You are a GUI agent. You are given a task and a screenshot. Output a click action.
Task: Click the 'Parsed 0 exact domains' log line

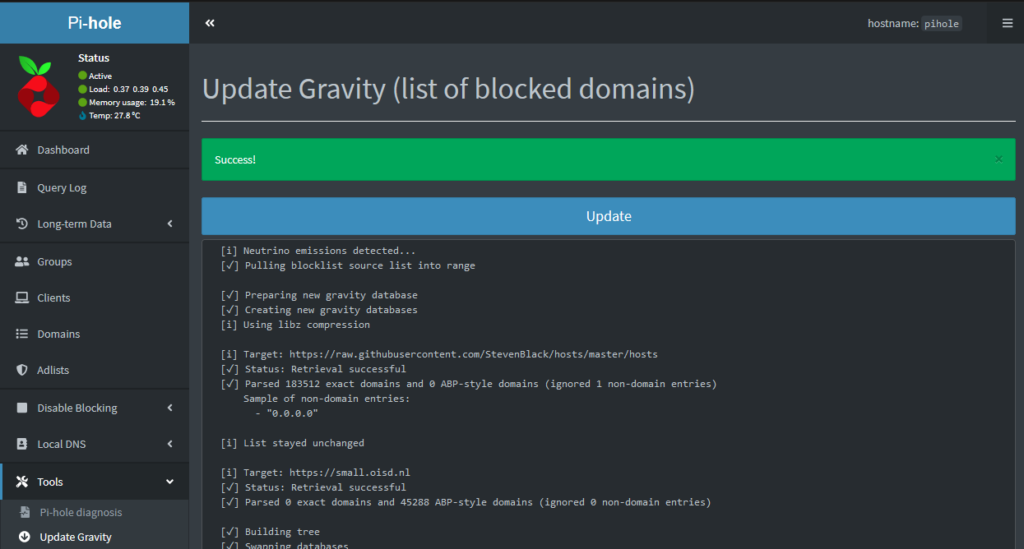[466, 502]
